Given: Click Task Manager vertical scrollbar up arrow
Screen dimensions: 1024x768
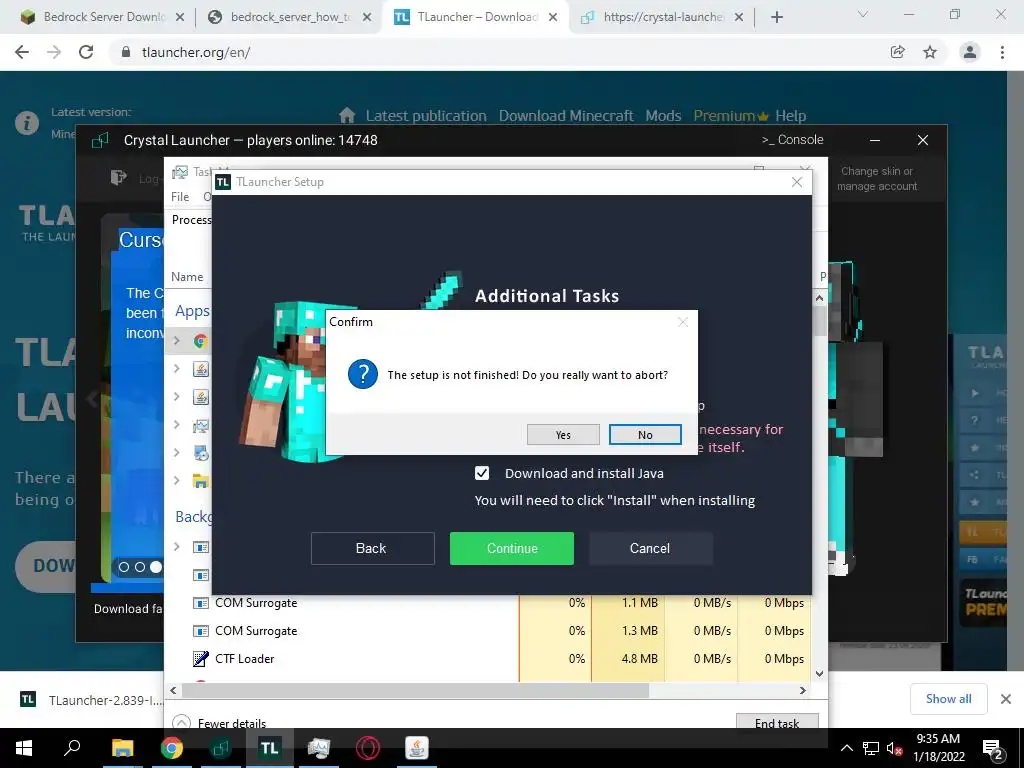Looking at the screenshot, I should pyautogui.click(x=820, y=298).
